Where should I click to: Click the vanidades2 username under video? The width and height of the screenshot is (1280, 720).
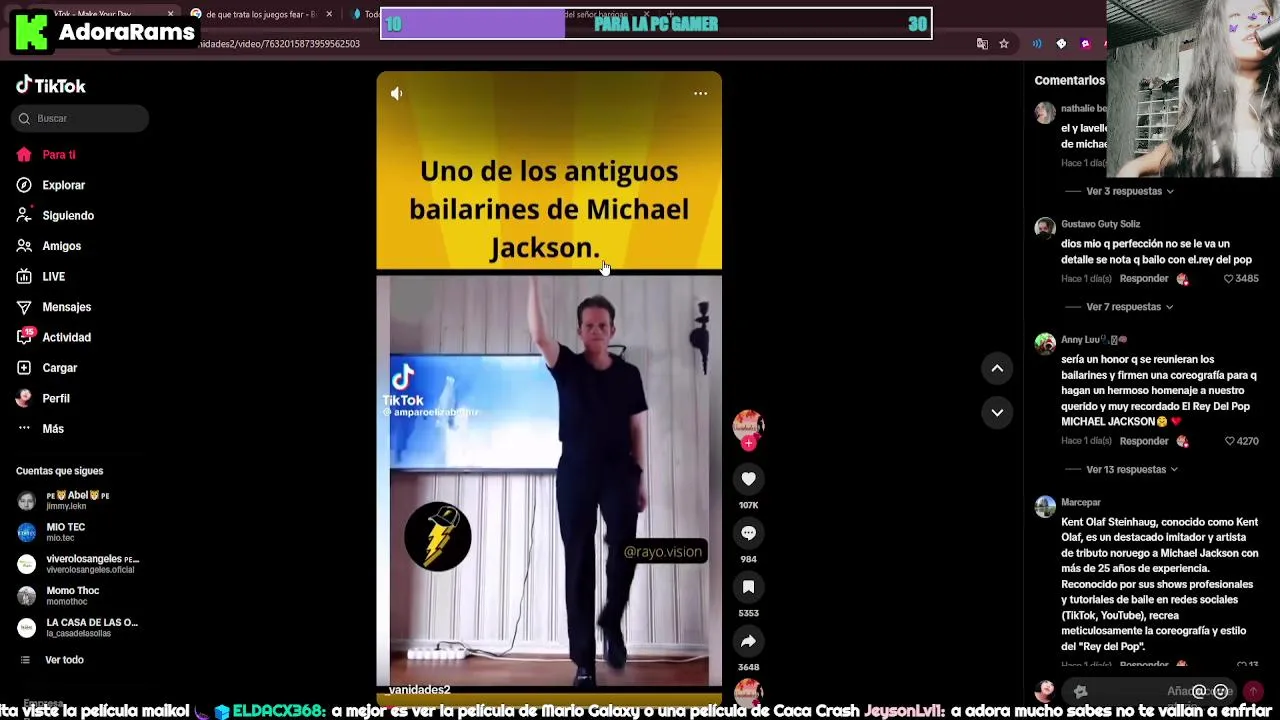click(419, 690)
